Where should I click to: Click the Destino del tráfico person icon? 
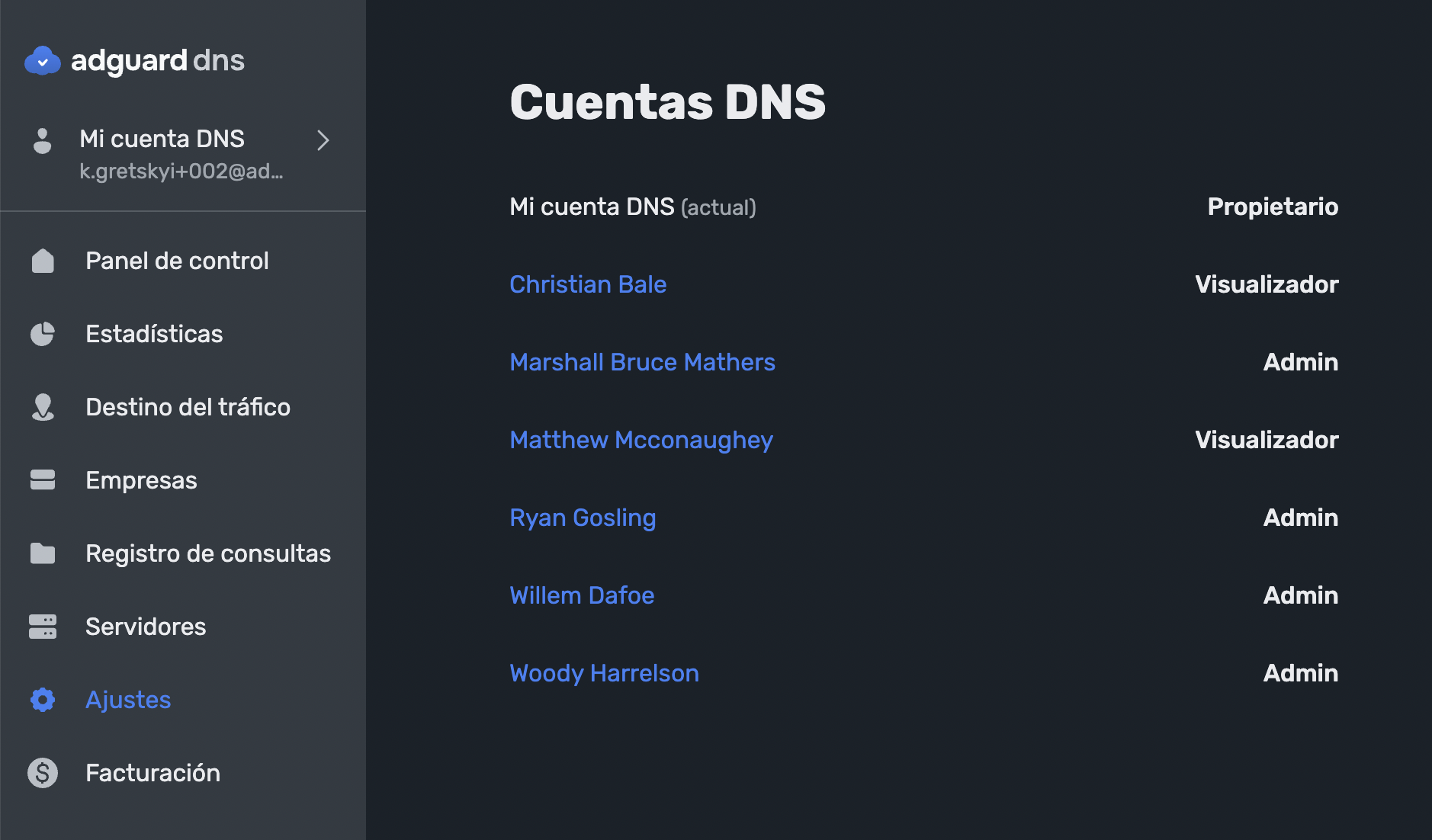click(43, 407)
